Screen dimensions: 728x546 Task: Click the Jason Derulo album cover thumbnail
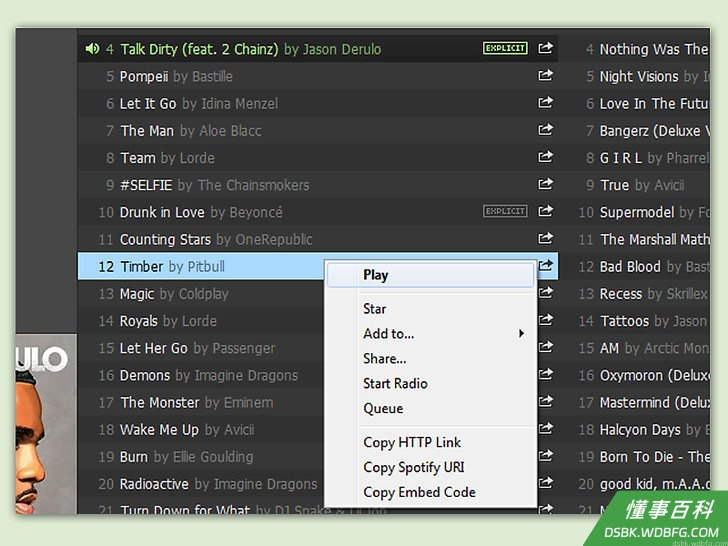coord(46,424)
